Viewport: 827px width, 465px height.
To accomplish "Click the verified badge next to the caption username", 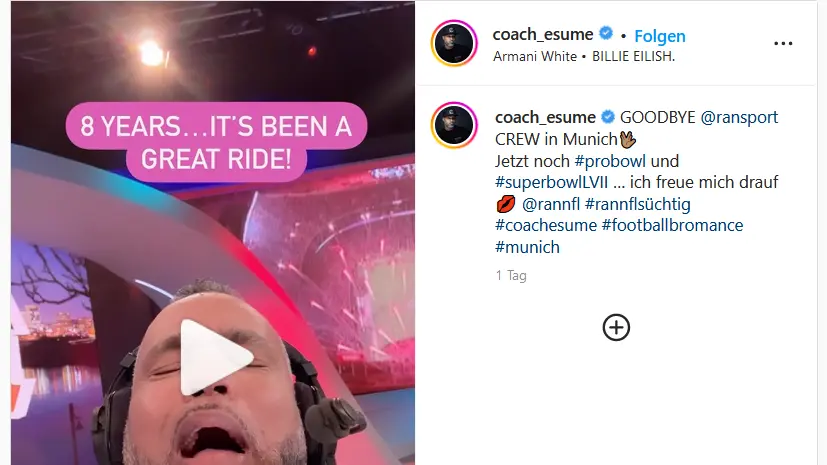I will 608,117.
